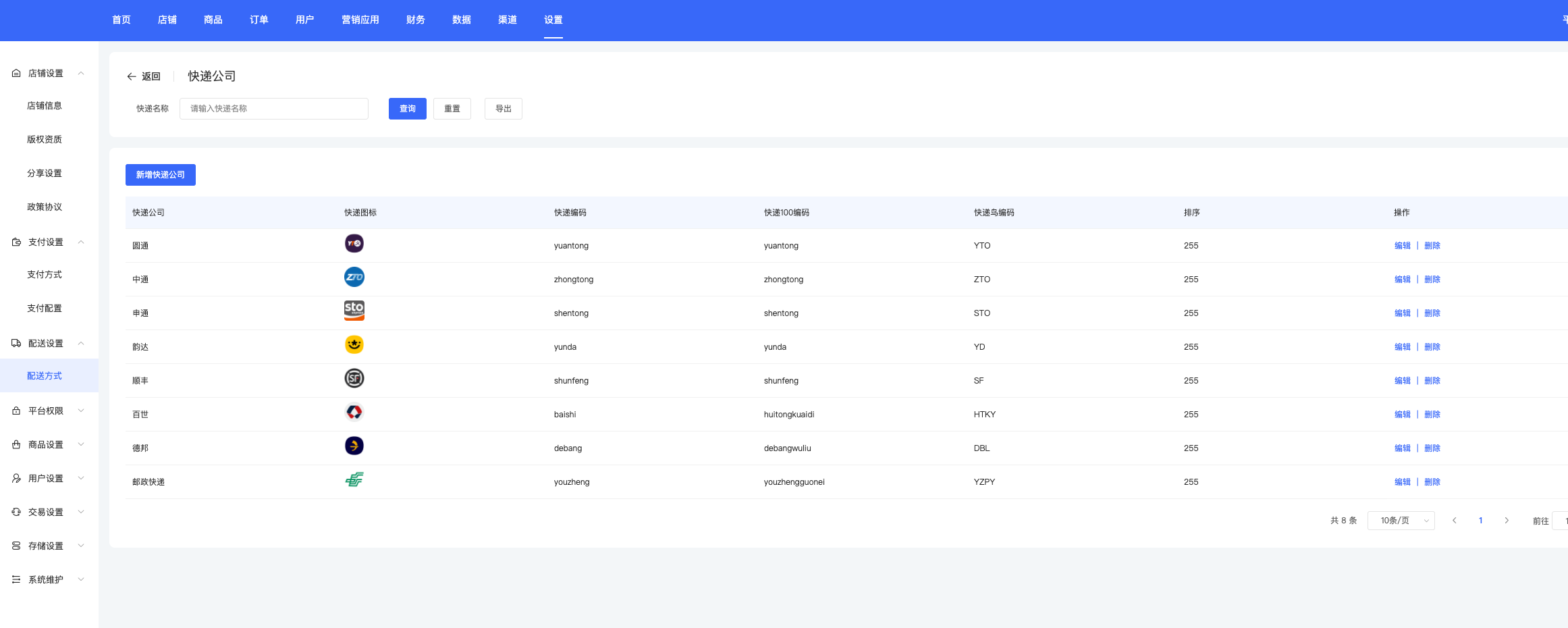Open the 订单 top menu
Image resolution: width=1568 pixels, height=628 pixels.
[x=259, y=20]
